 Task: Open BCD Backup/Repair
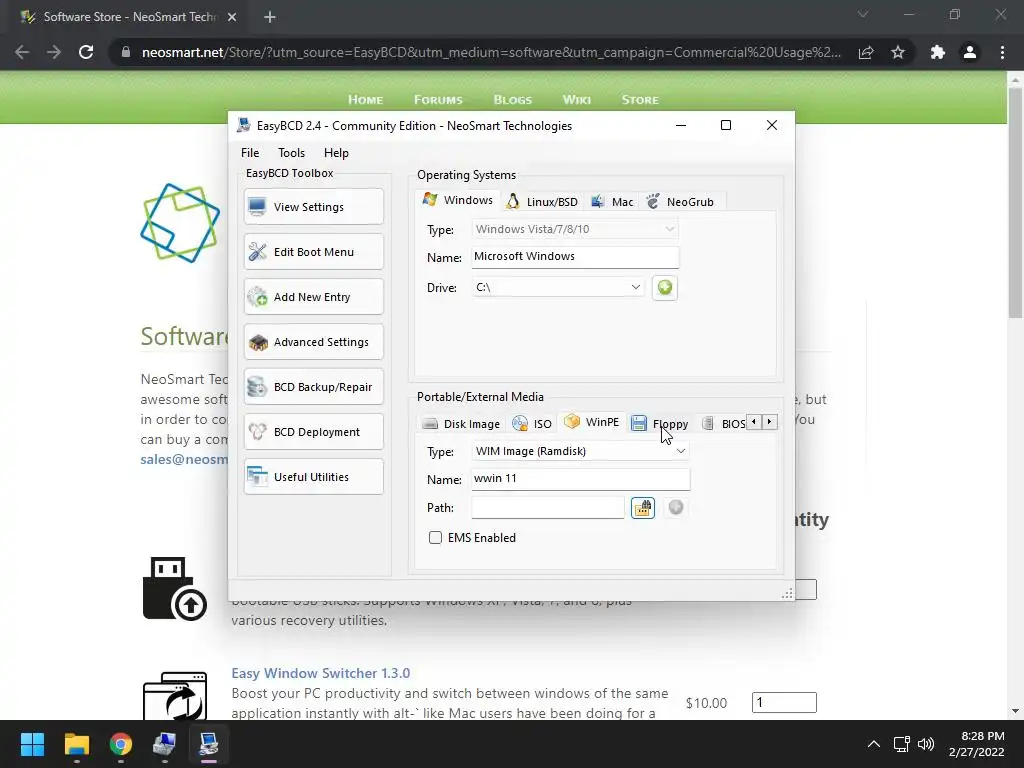pyautogui.click(x=313, y=387)
